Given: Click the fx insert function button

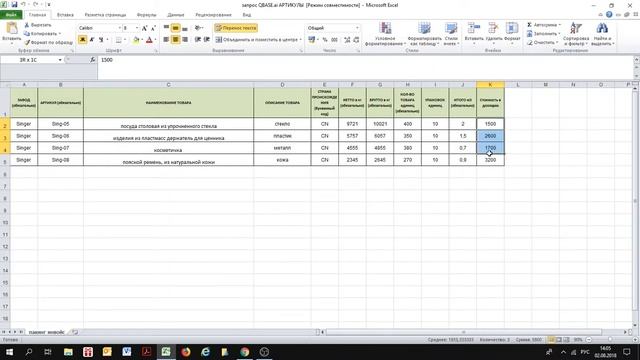Looking at the screenshot, I should [x=92, y=60].
